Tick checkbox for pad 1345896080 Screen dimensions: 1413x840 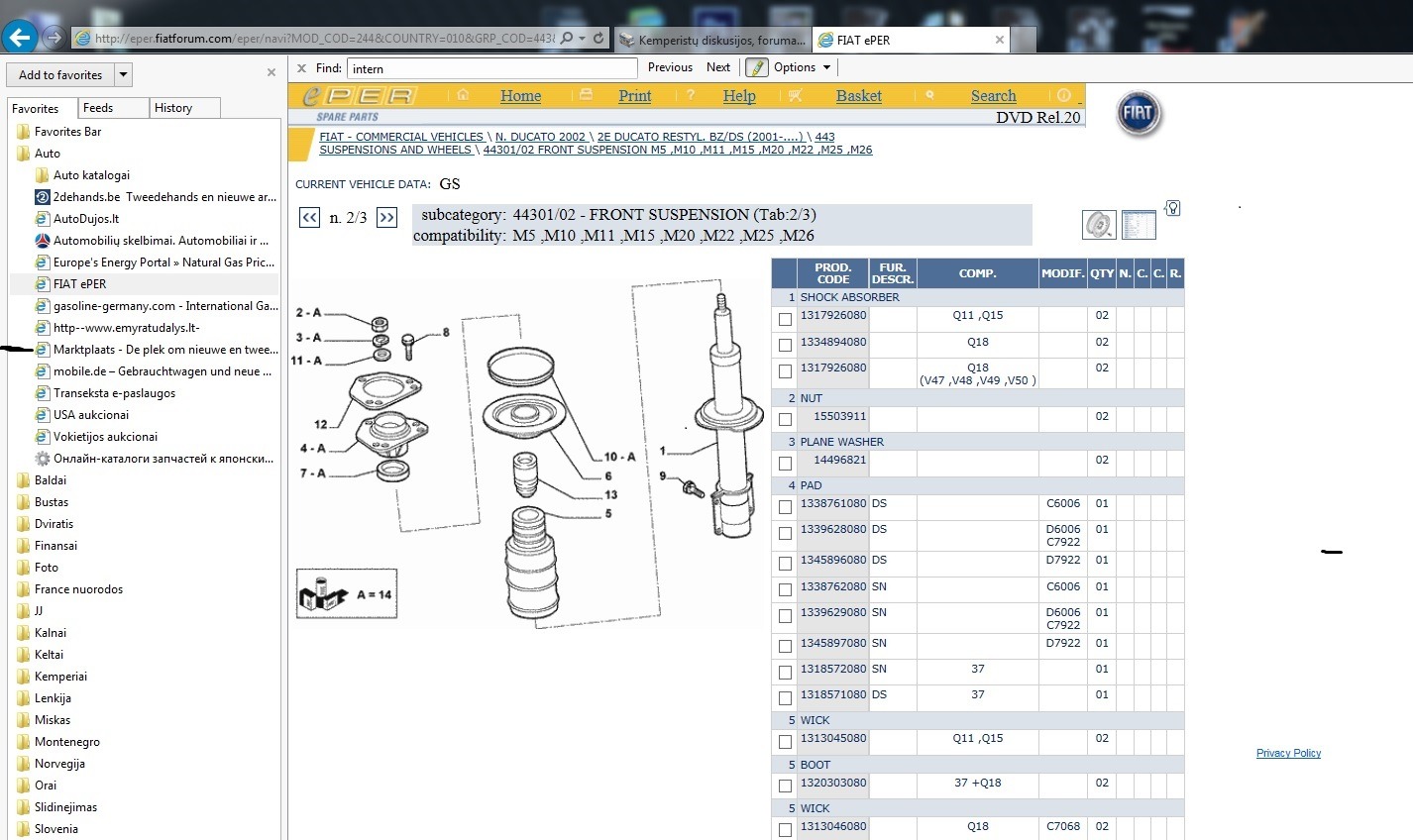786,563
